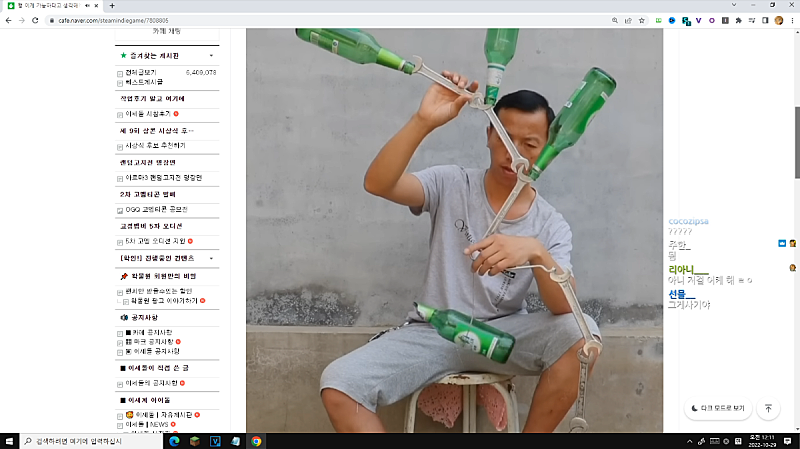Screen dimensions: 800x449
Task: Open a new browser tab
Action: point(112,6)
